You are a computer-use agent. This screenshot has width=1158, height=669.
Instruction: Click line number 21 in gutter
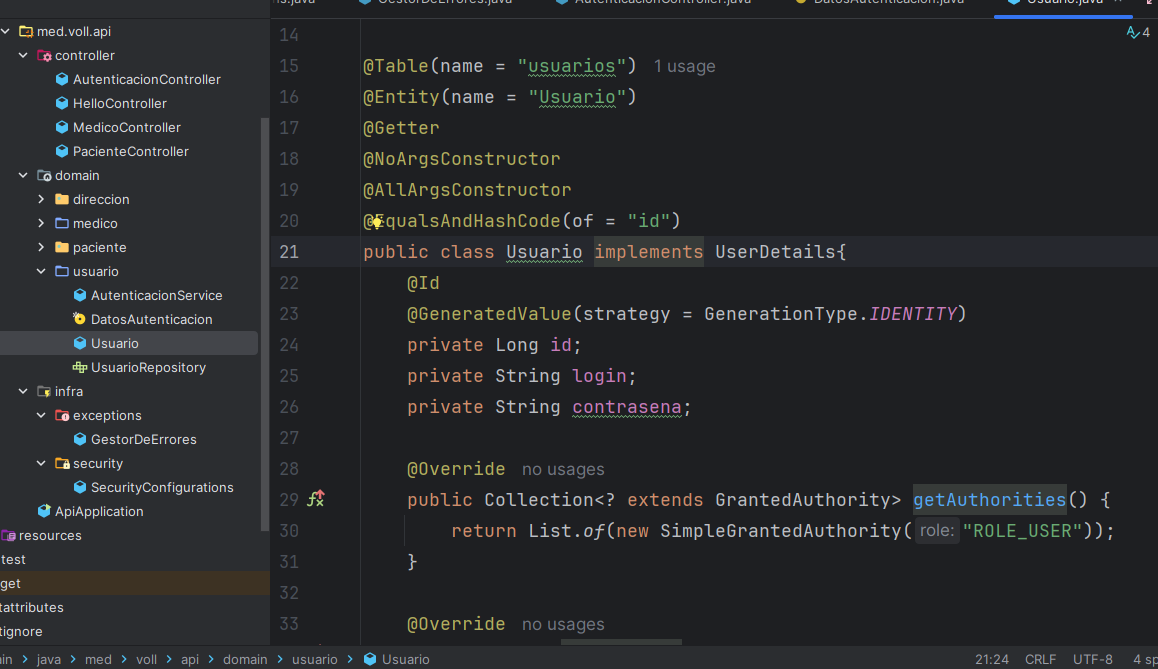pyautogui.click(x=289, y=253)
